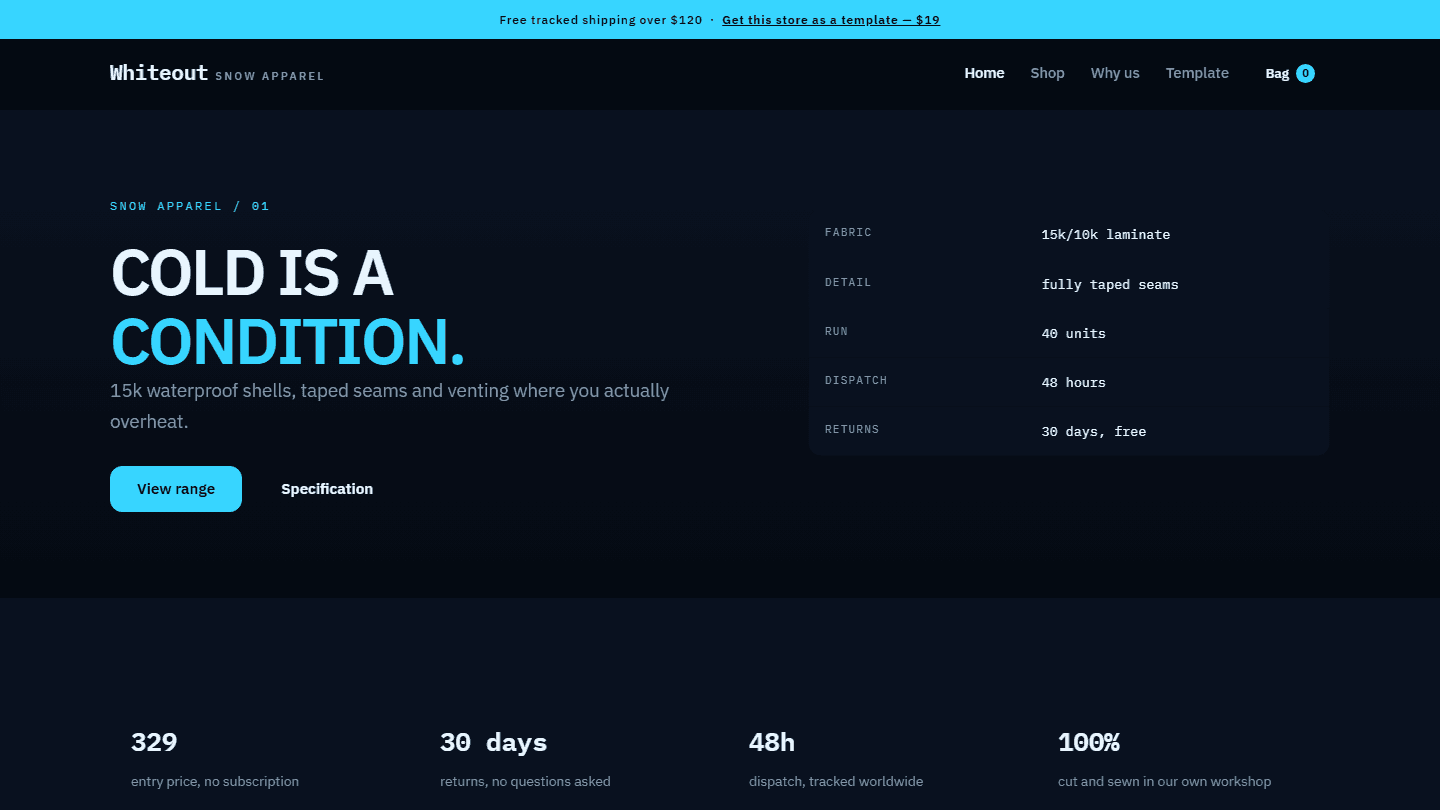1440x810 pixels.
Task: Open the Template nav link
Action: (1197, 73)
